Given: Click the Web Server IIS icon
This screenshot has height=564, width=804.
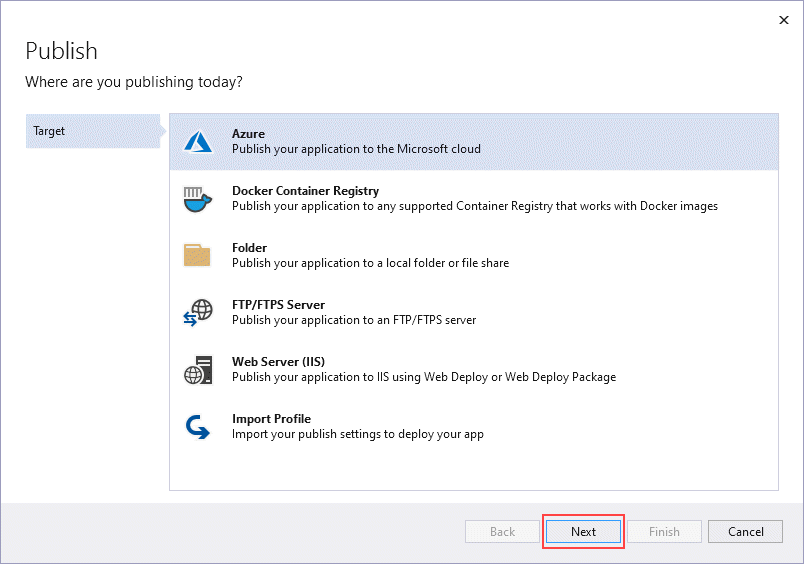Looking at the screenshot, I should coord(198,370).
